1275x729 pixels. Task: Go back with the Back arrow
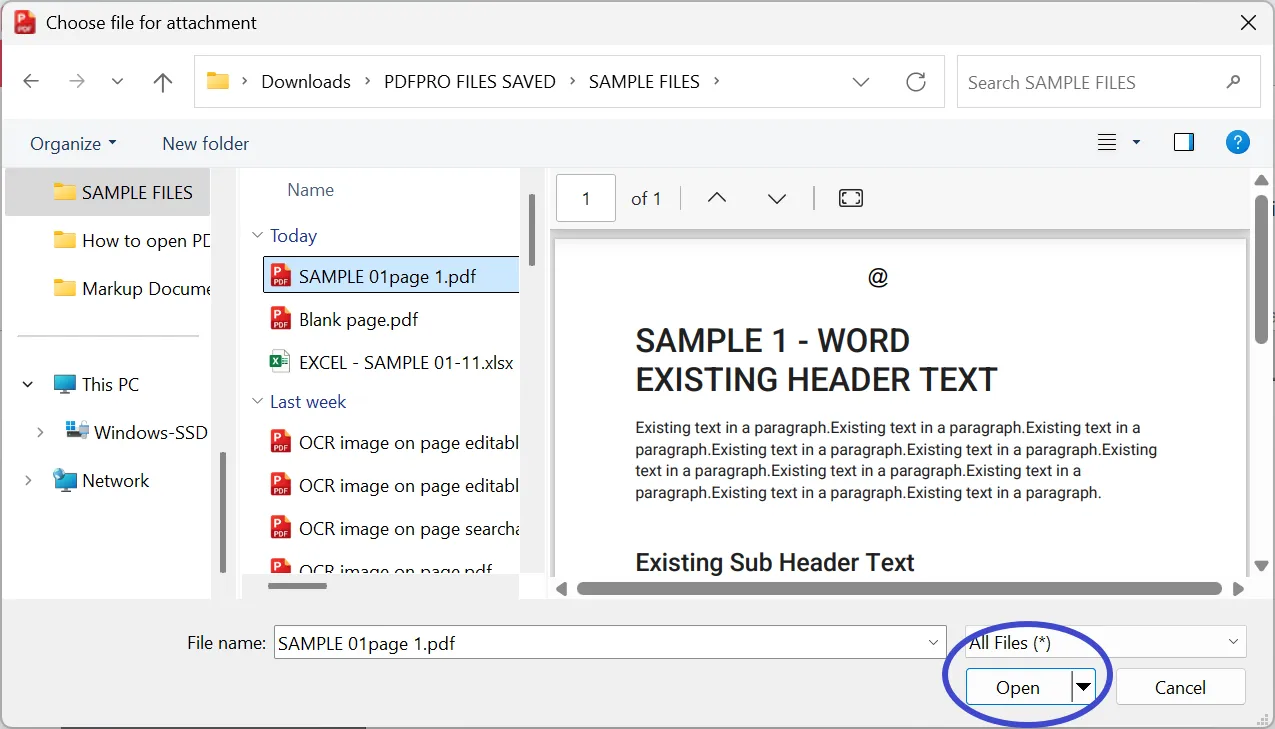[31, 82]
